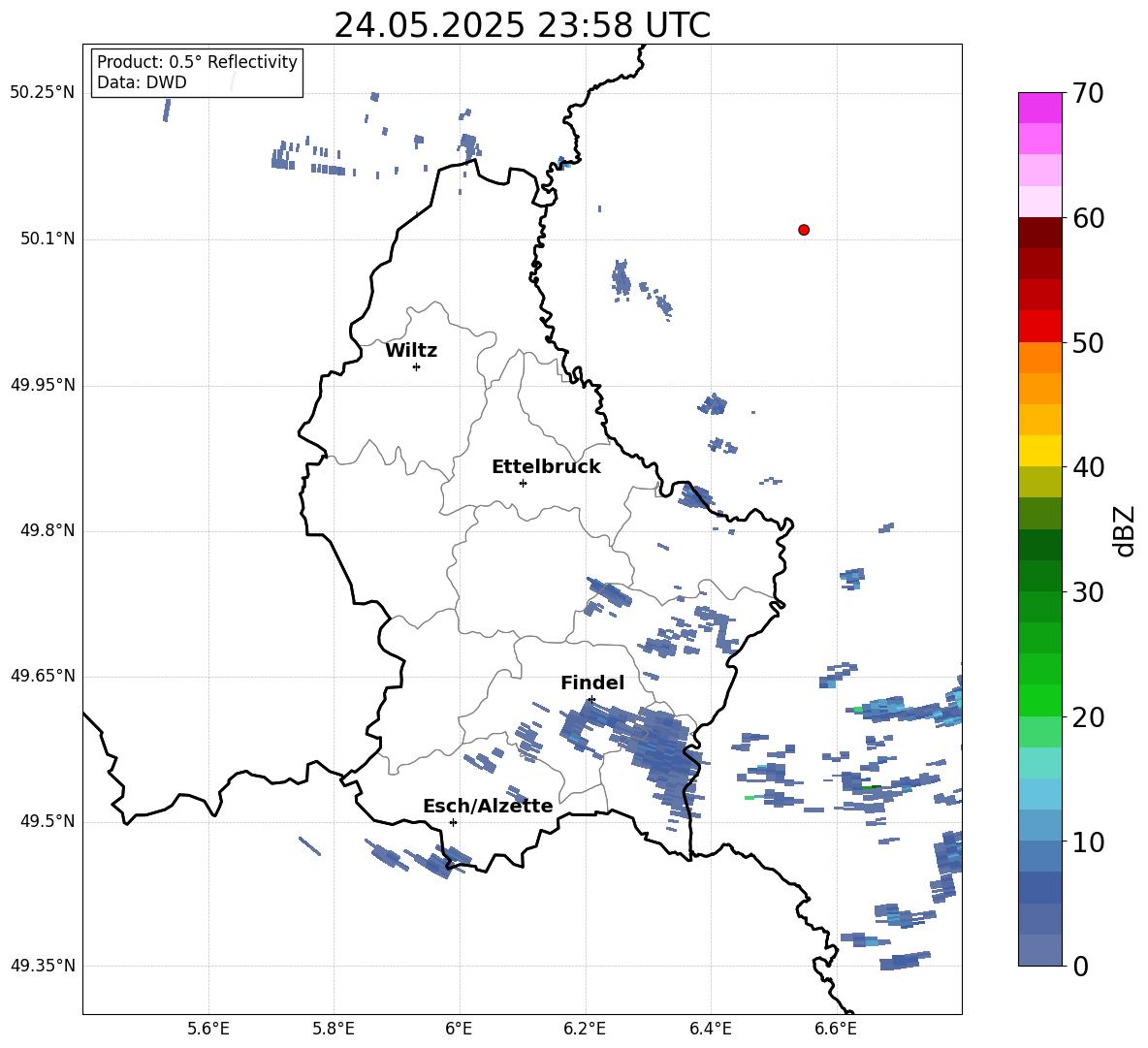
Task: Click the bright green swatch above 20 dBZ
Action: coord(1039,700)
